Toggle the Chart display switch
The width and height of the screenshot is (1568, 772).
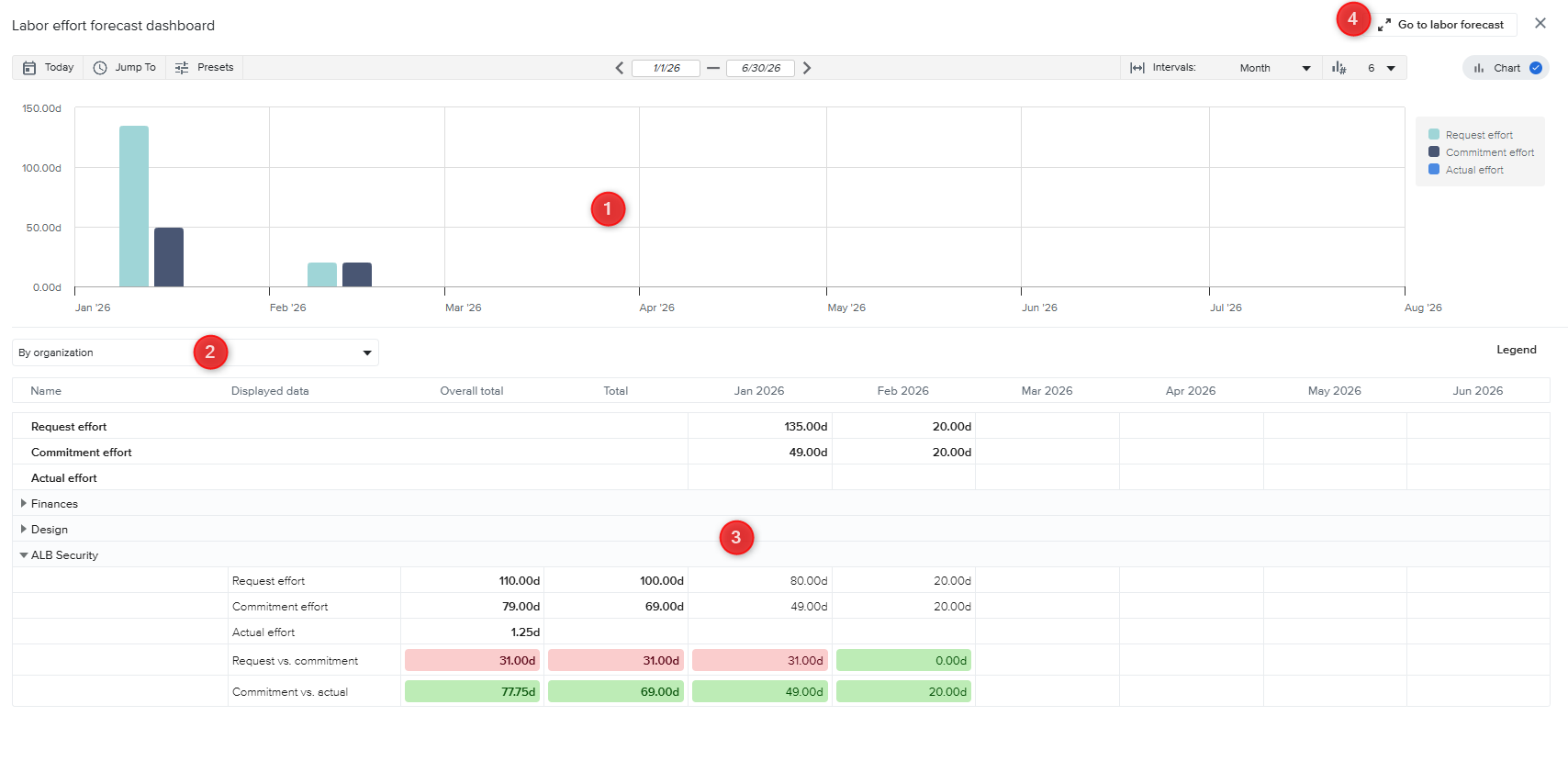coord(1535,68)
